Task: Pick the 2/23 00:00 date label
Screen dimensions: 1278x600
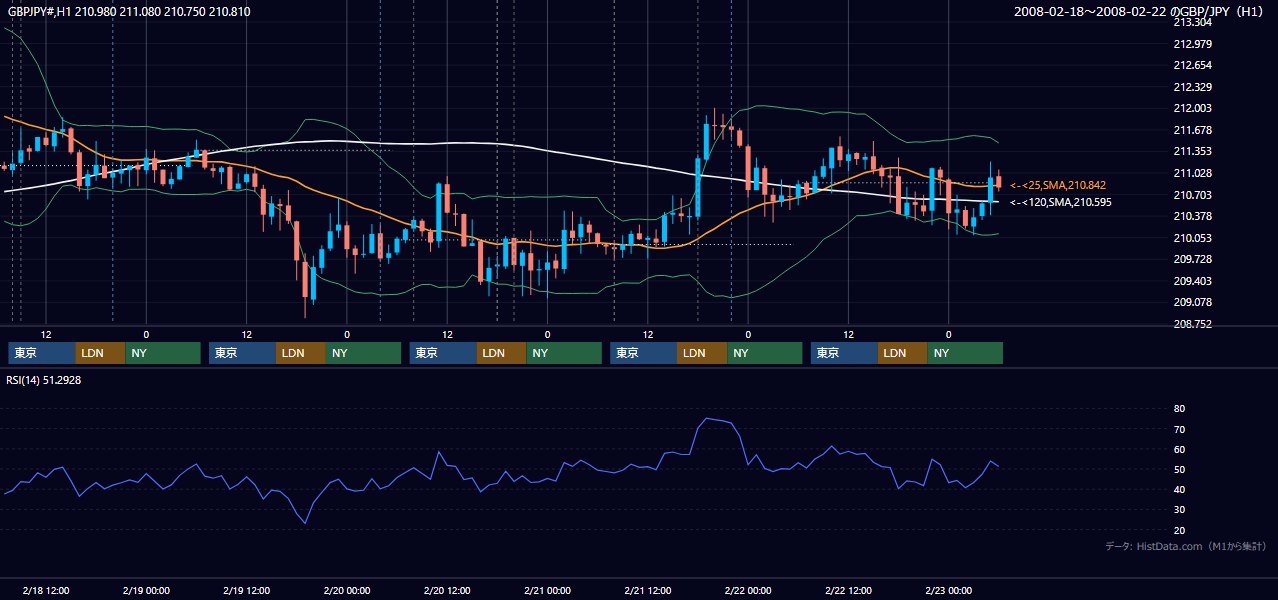Action: click(x=948, y=590)
